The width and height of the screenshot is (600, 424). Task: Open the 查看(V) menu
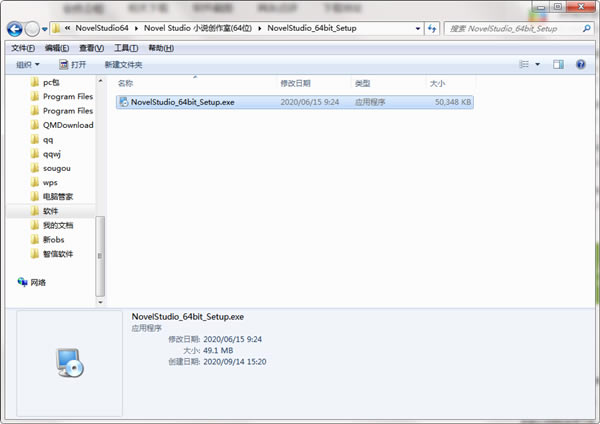(x=91, y=48)
